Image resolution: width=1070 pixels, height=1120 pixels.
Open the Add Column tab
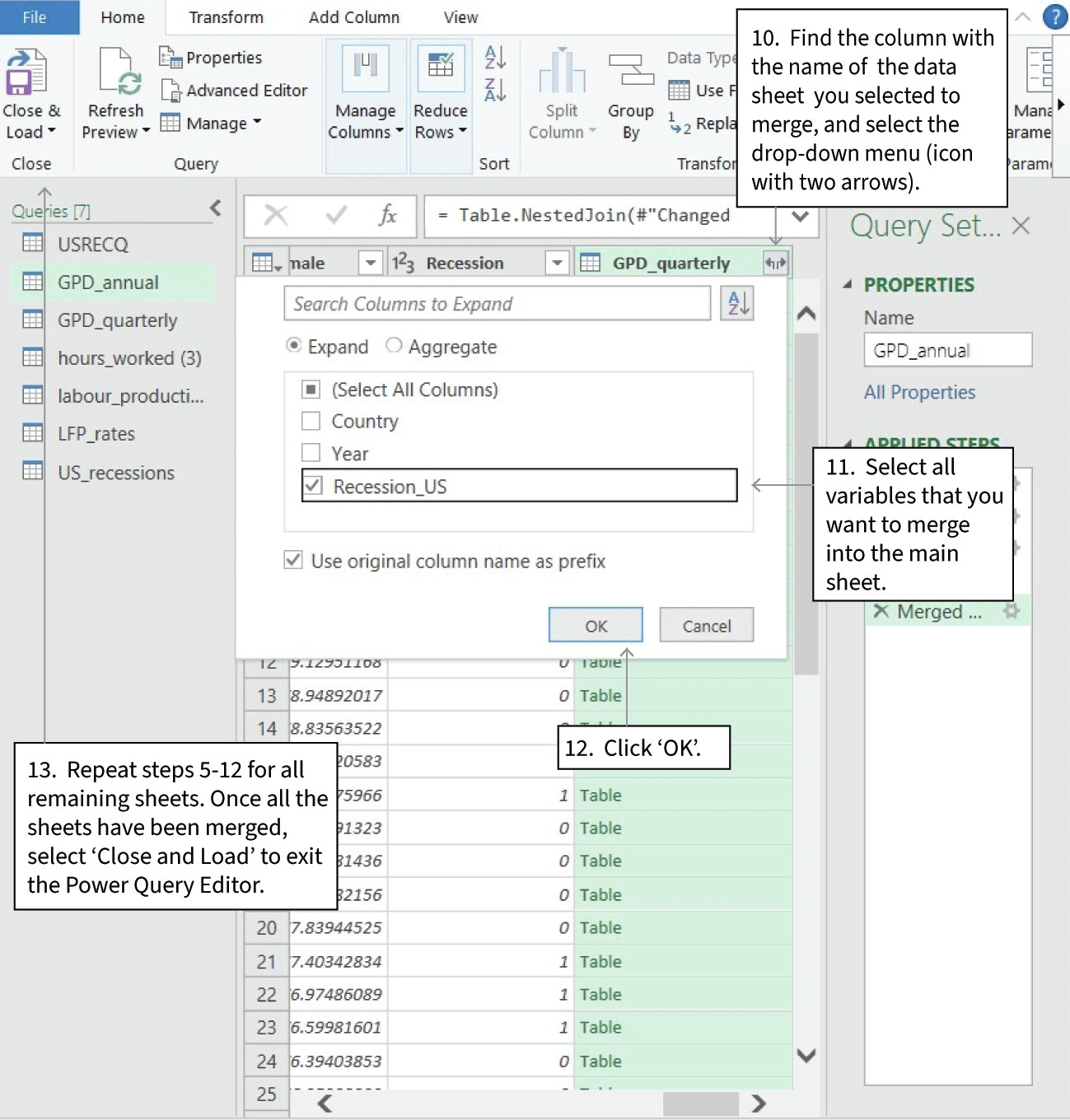pyautogui.click(x=353, y=16)
